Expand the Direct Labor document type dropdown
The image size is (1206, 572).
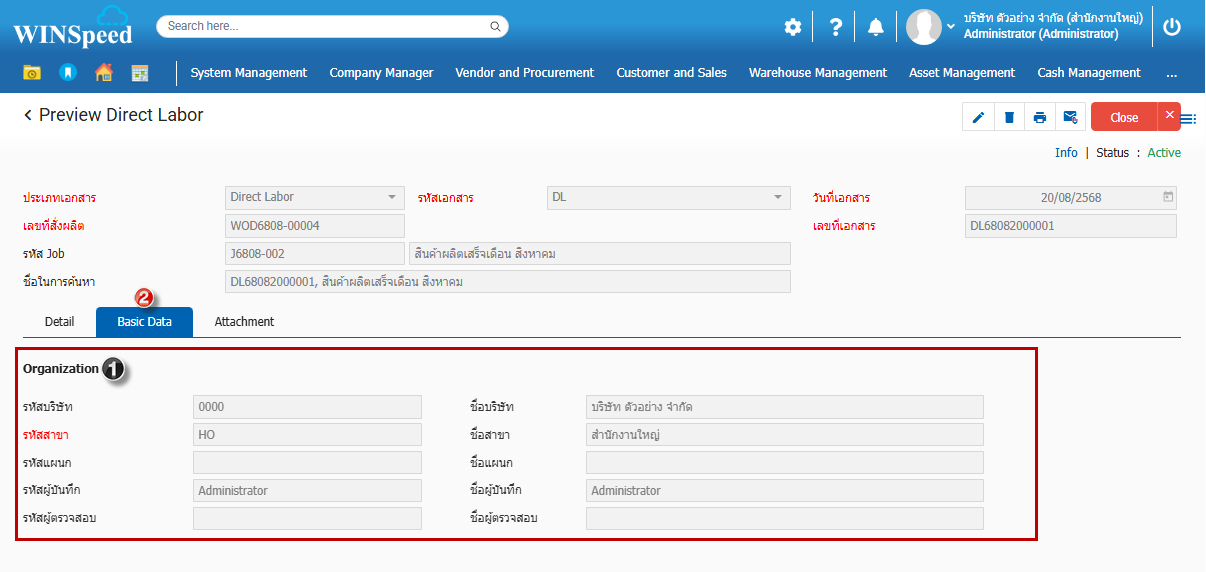pyautogui.click(x=392, y=197)
